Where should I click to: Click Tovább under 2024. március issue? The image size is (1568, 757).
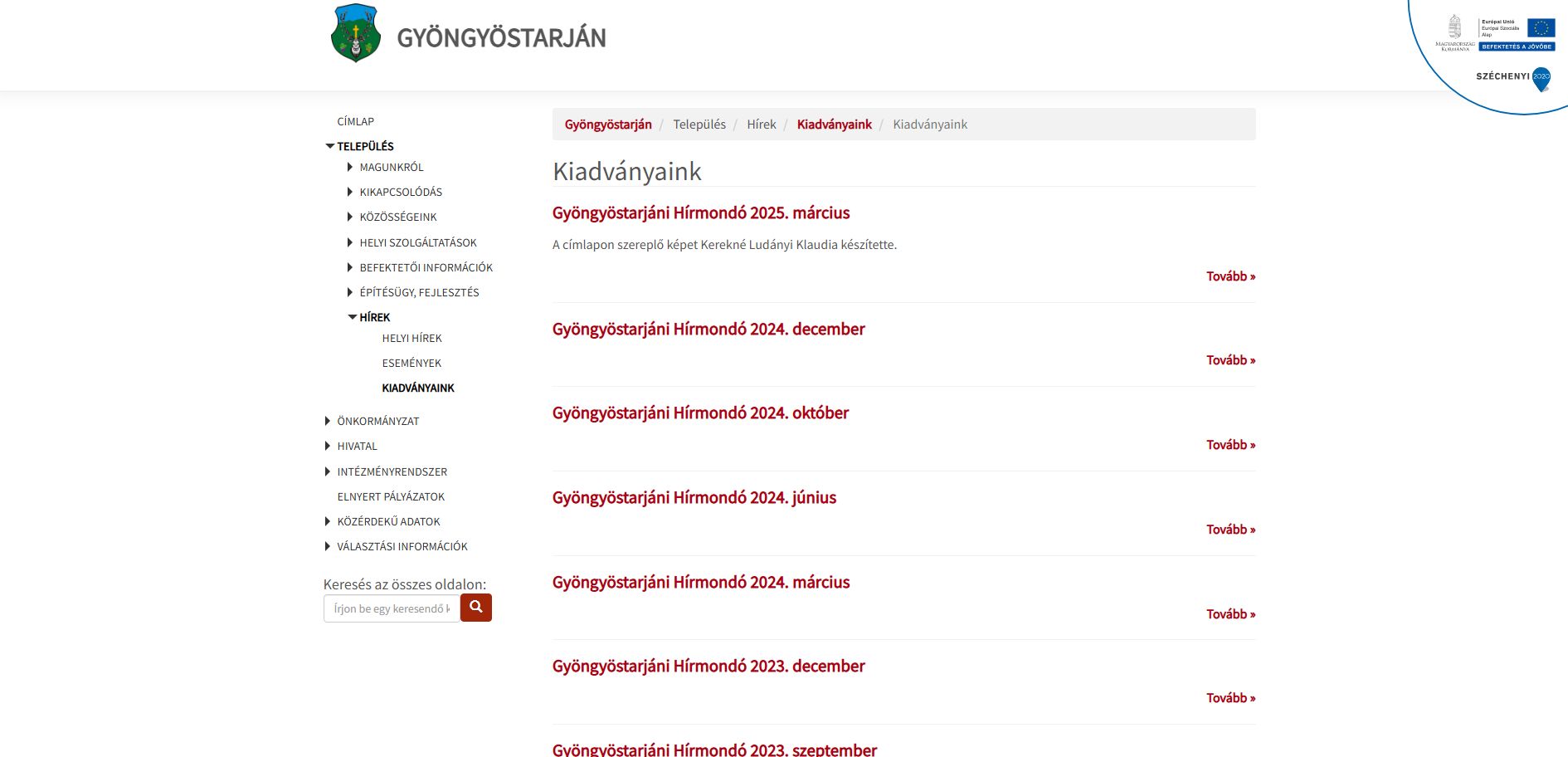point(1231,614)
